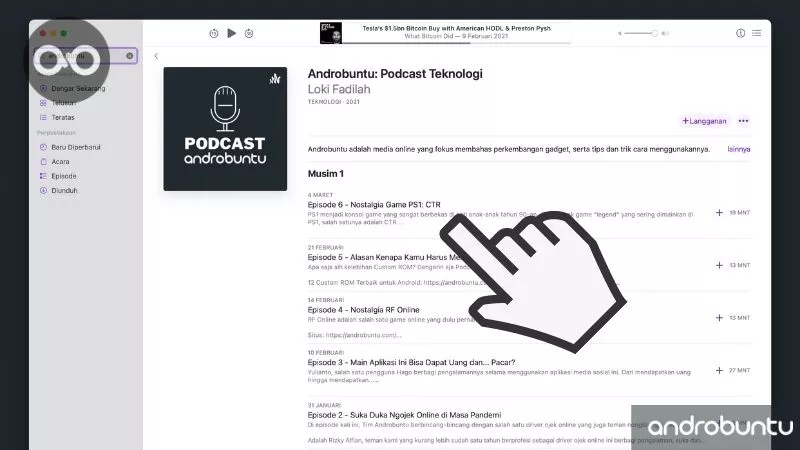Open the now playing Tesla Bitcoin episode title
The image size is (800, 450).
tap(457, 29)
